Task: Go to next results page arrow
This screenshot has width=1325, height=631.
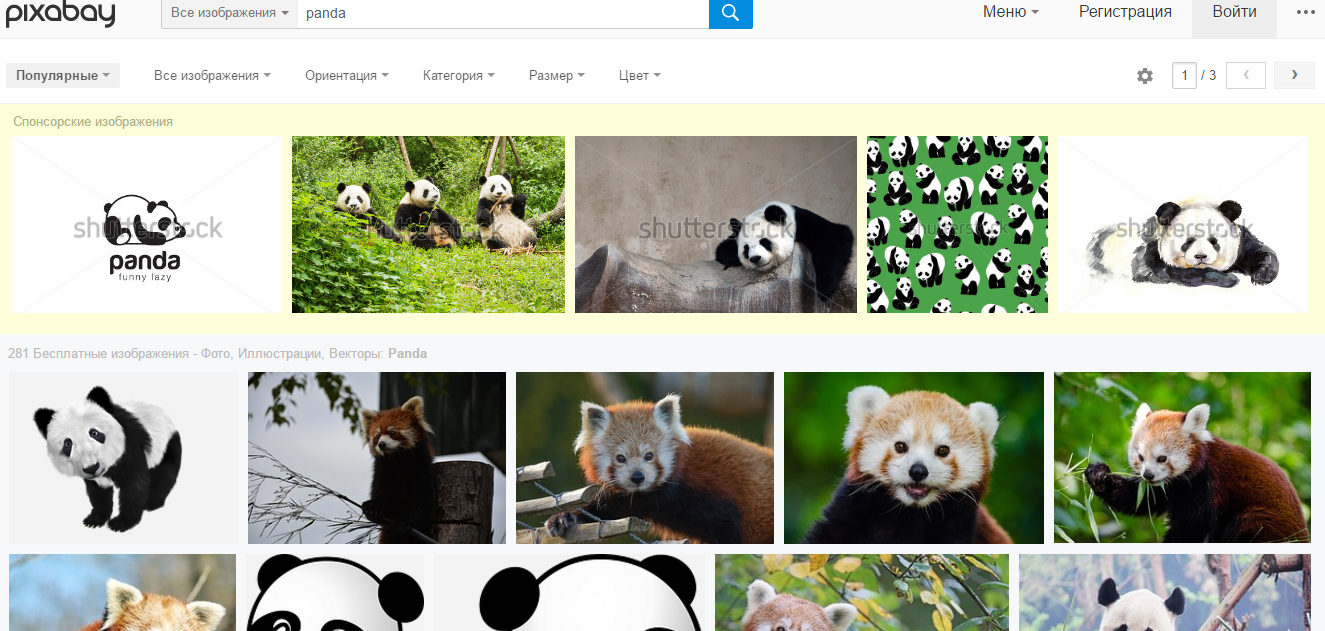Action: (x=1294, y=75)
